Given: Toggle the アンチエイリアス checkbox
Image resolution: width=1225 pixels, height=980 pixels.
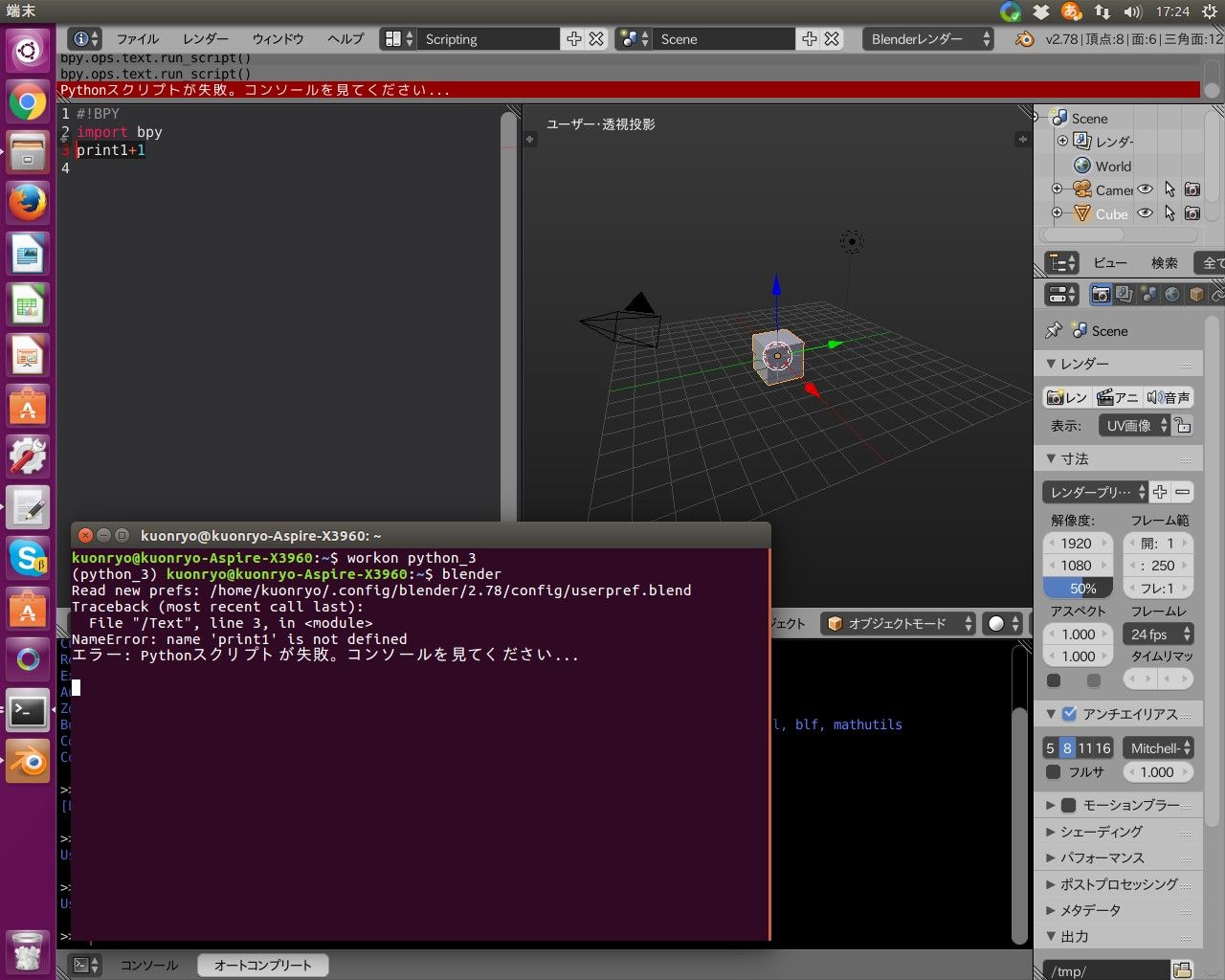Looking at the screenshot, I should pos(1069,714).
